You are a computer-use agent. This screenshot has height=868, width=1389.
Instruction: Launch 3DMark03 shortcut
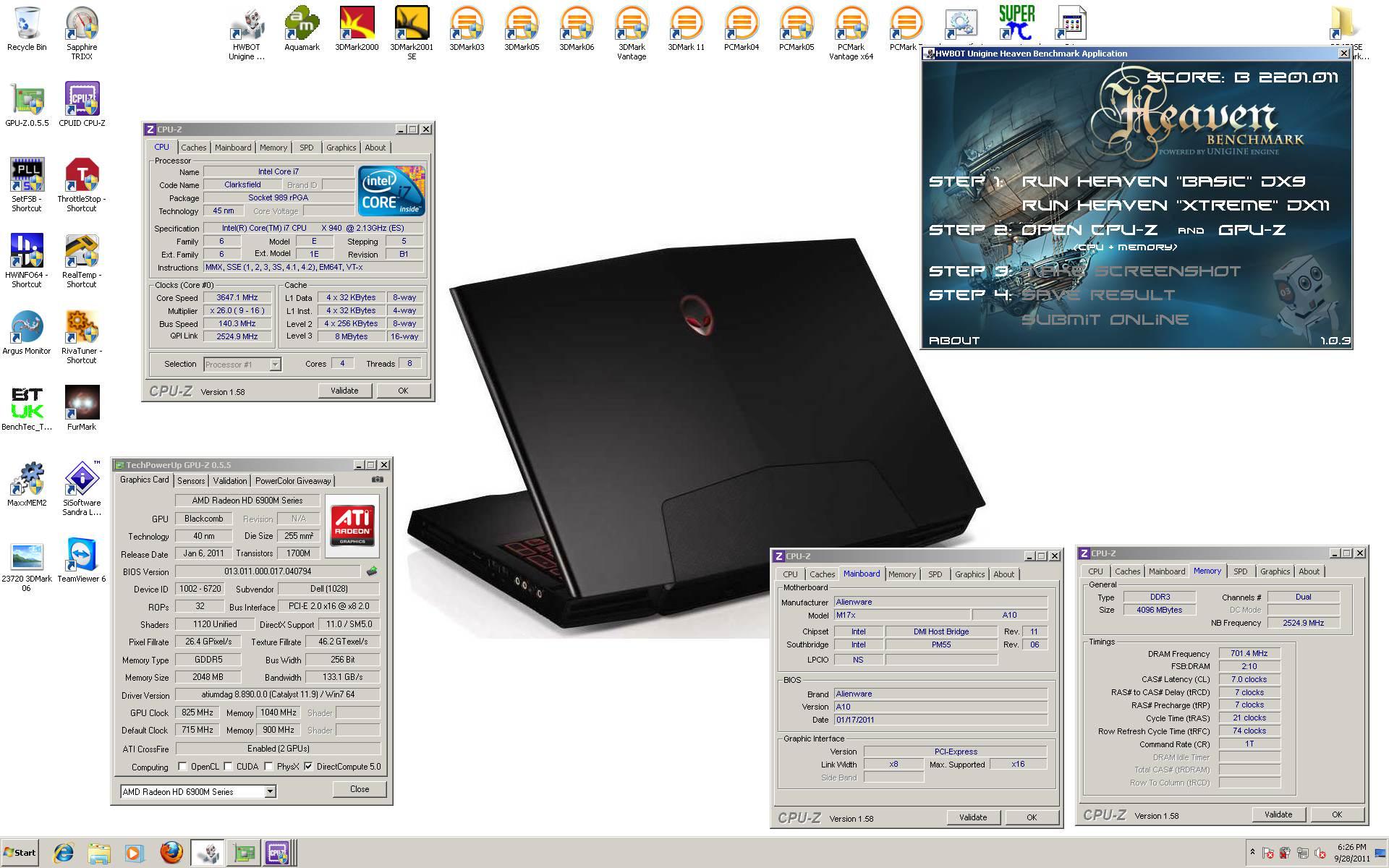tap(467, 29)
